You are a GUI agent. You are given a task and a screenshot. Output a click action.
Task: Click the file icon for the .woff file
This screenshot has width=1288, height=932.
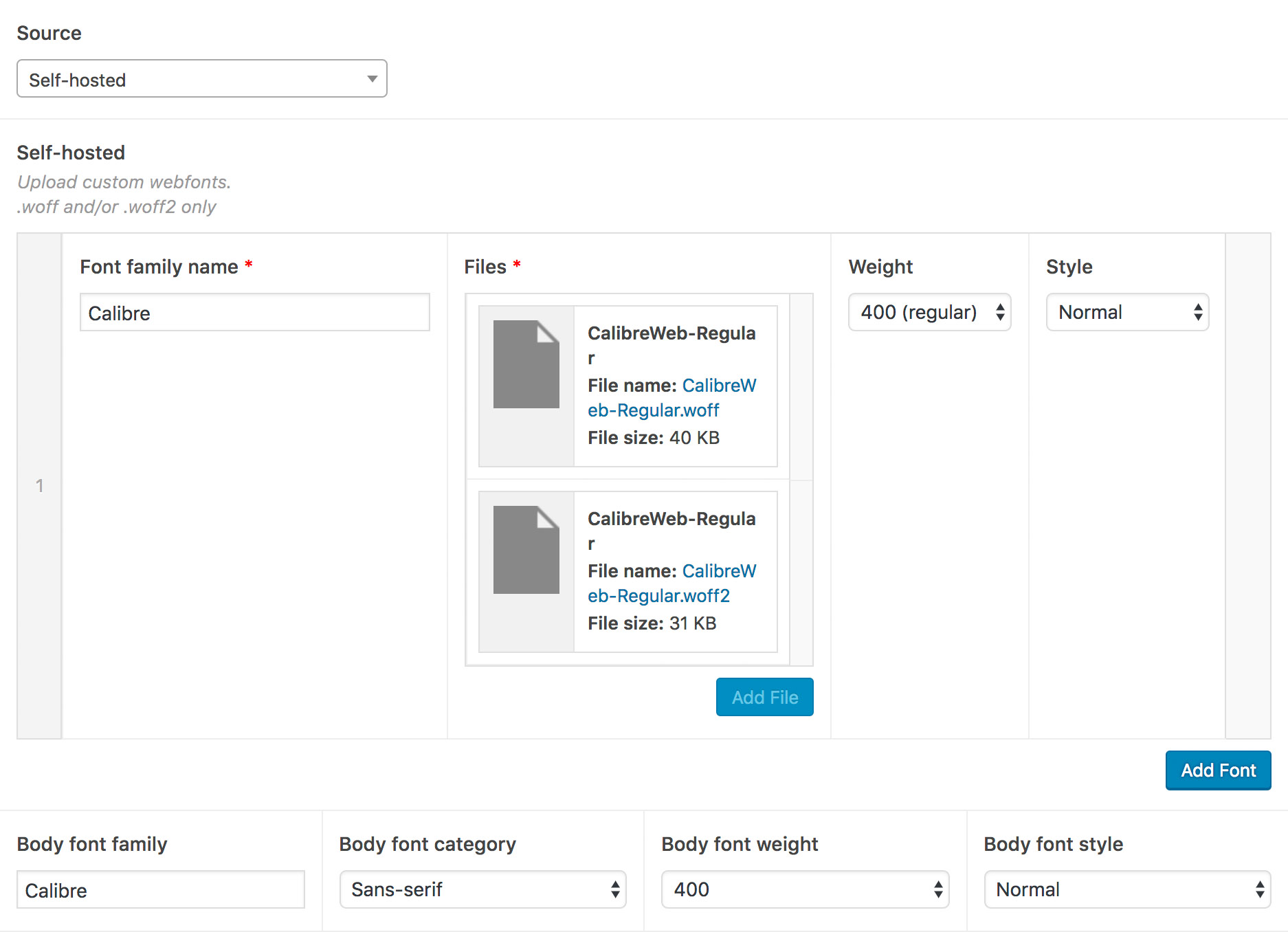tap(526, 364)
